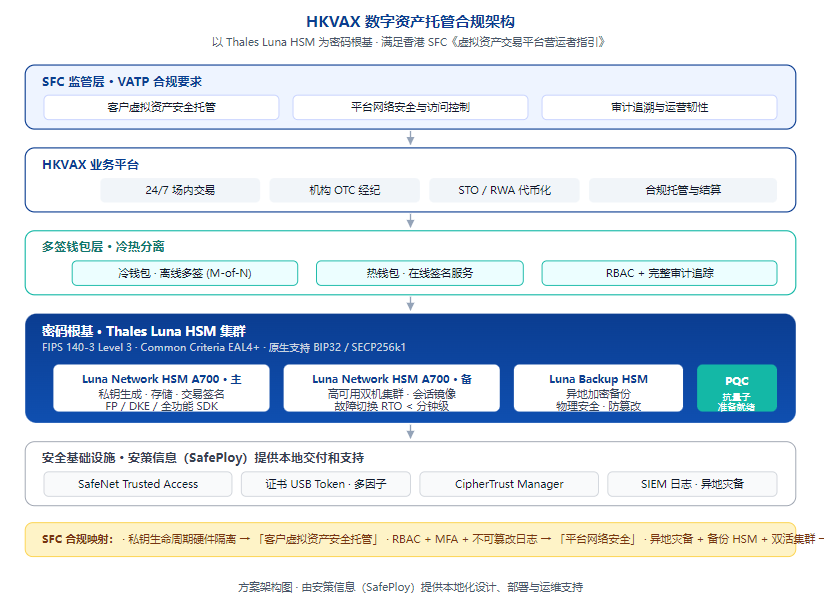Select the 证书 USB Token · 多因子 box
The image size is (833, 600).
(326, 484)
